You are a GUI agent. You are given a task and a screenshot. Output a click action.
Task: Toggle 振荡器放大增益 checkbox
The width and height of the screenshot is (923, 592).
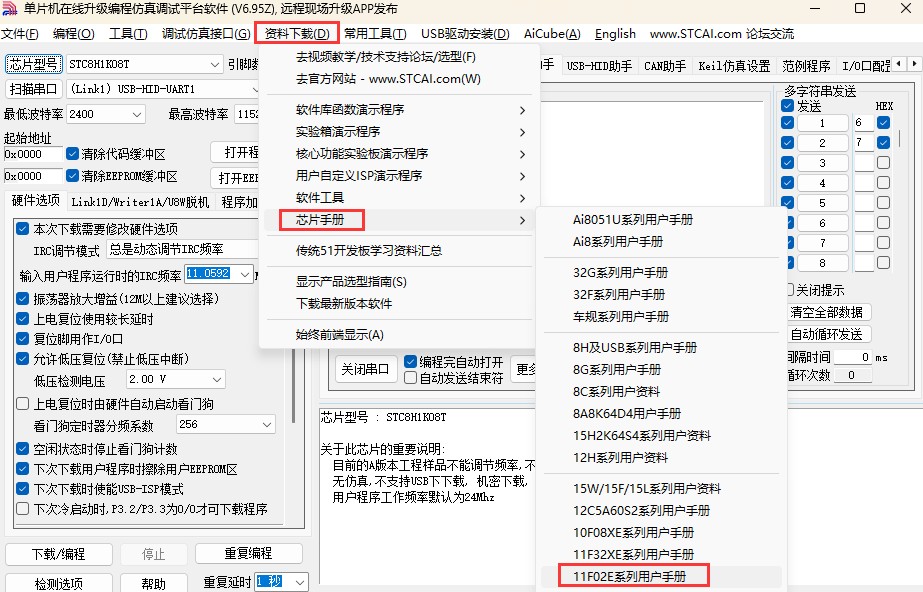(x=22, y=299)
